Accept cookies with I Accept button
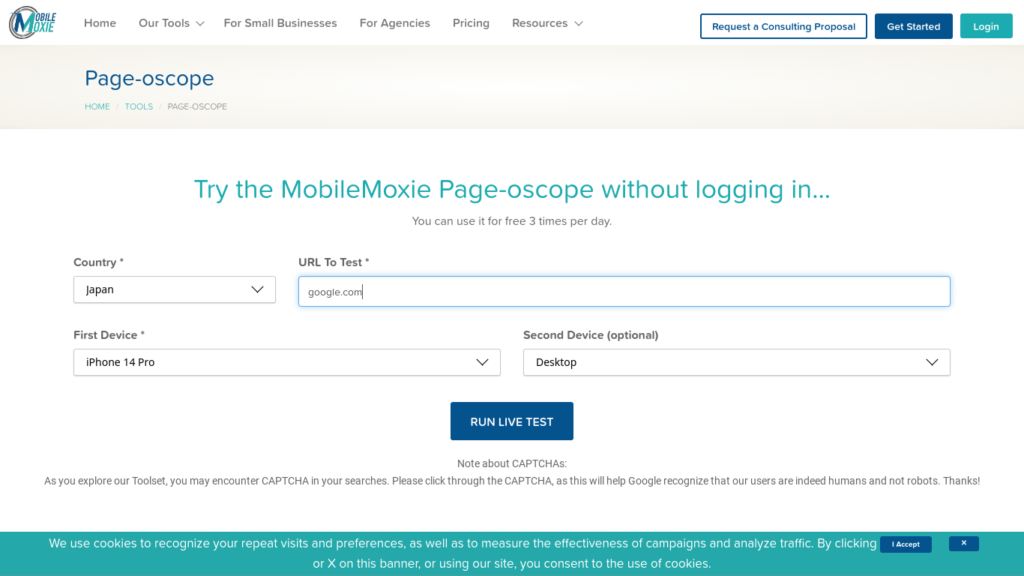1024x576 pixels. pyautogui.click(x=905, y=544)
